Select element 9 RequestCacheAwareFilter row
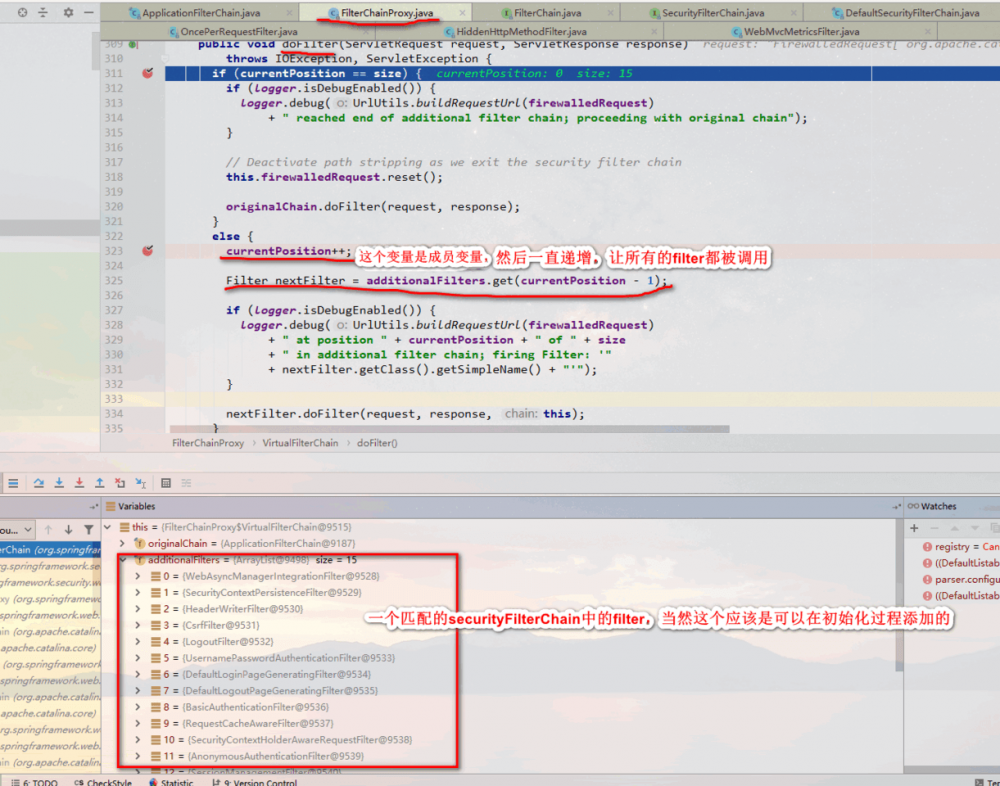Image resolution: width=1000 pixels, height=786 pixels. click(x=242, y=723)
